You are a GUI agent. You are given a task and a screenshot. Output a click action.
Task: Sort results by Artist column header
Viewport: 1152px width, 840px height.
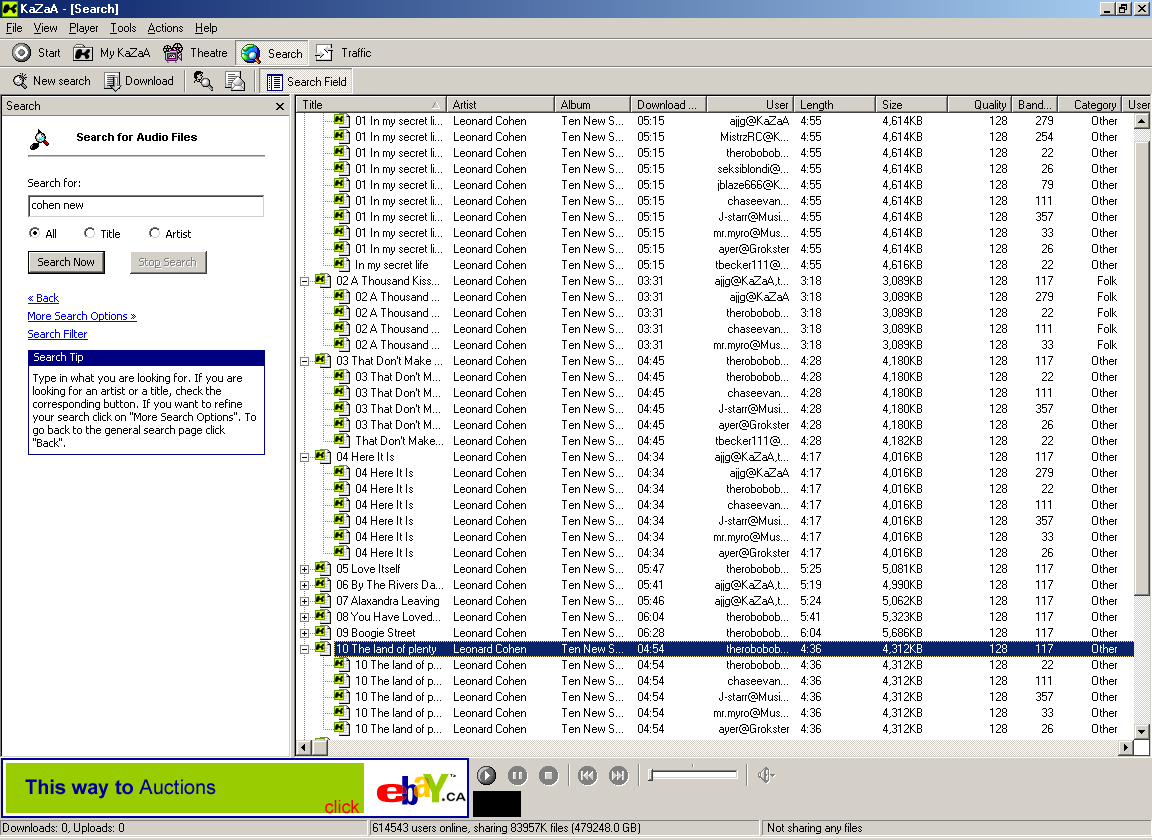coord(500,104)
